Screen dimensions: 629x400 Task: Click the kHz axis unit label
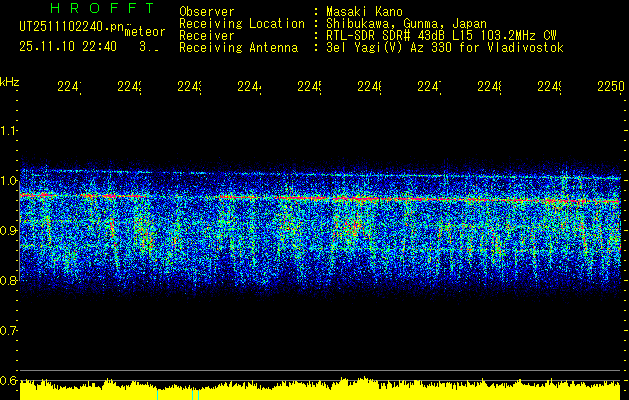(x=10, y=82)
